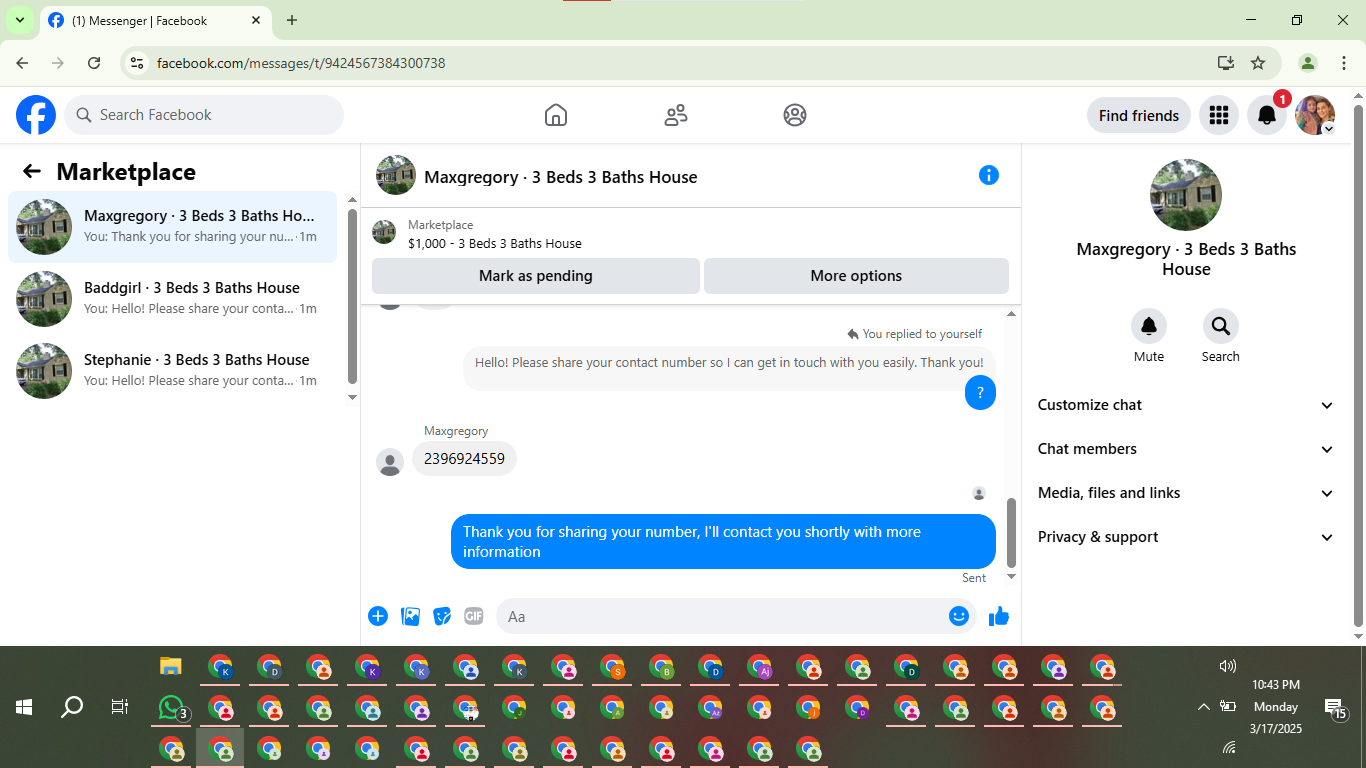Click the conversation list scrollbar
The height and width of the screenshot is (768, 1366).
pos(352,297)
